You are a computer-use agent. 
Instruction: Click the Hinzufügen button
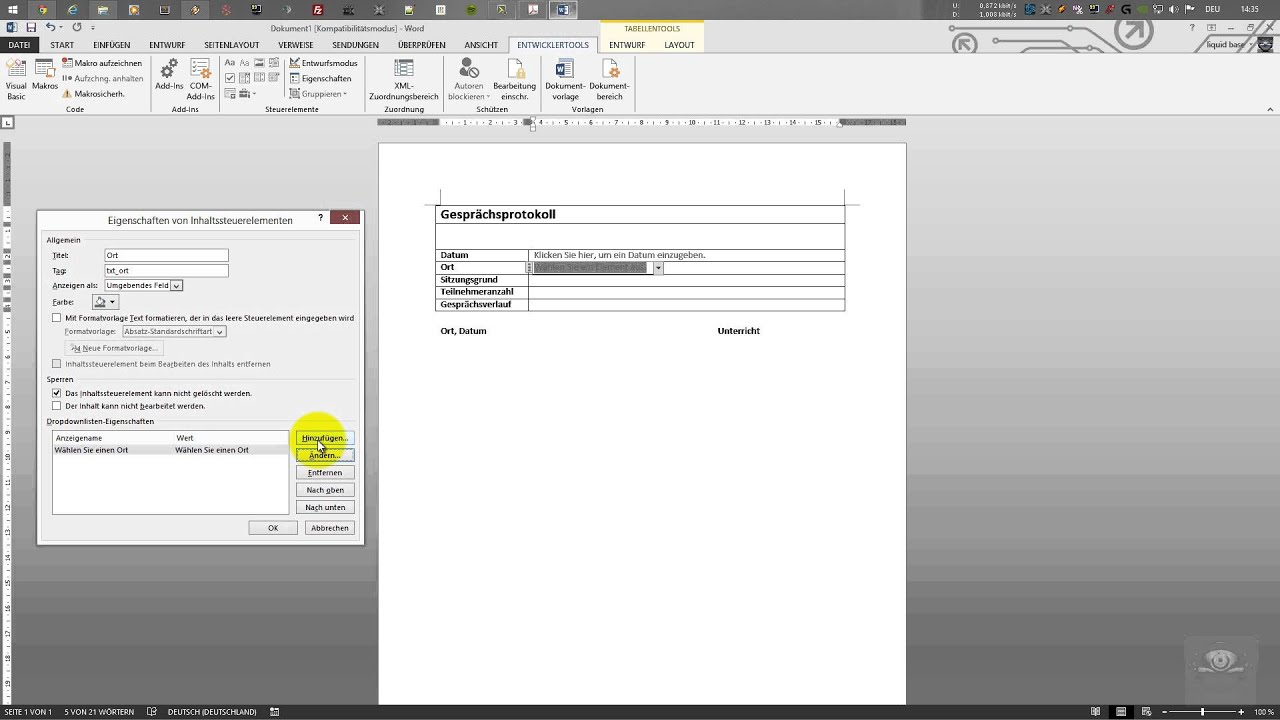coord(324,438)
